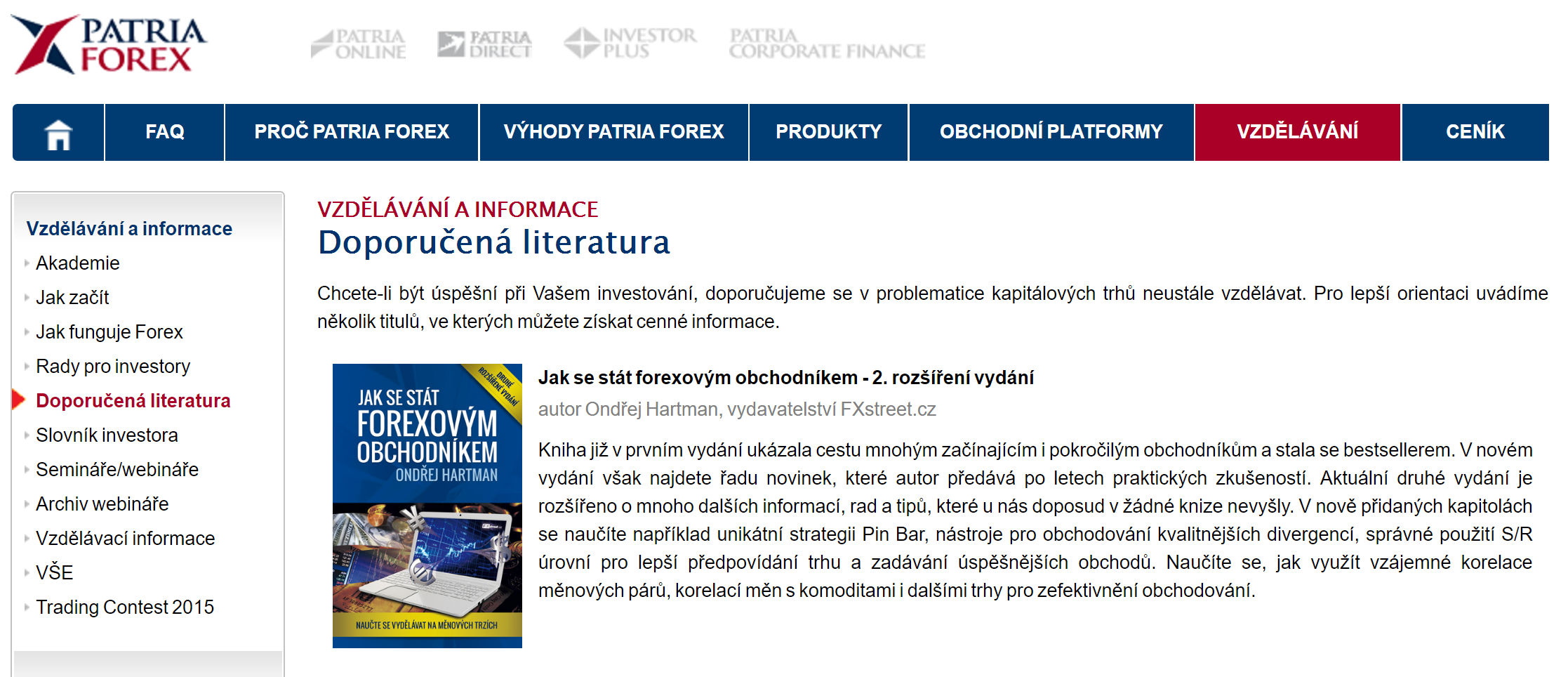Click the Vzdělávání navigation tab
This screenshot has height=677, width=1568.
[x=1297, y=132]
